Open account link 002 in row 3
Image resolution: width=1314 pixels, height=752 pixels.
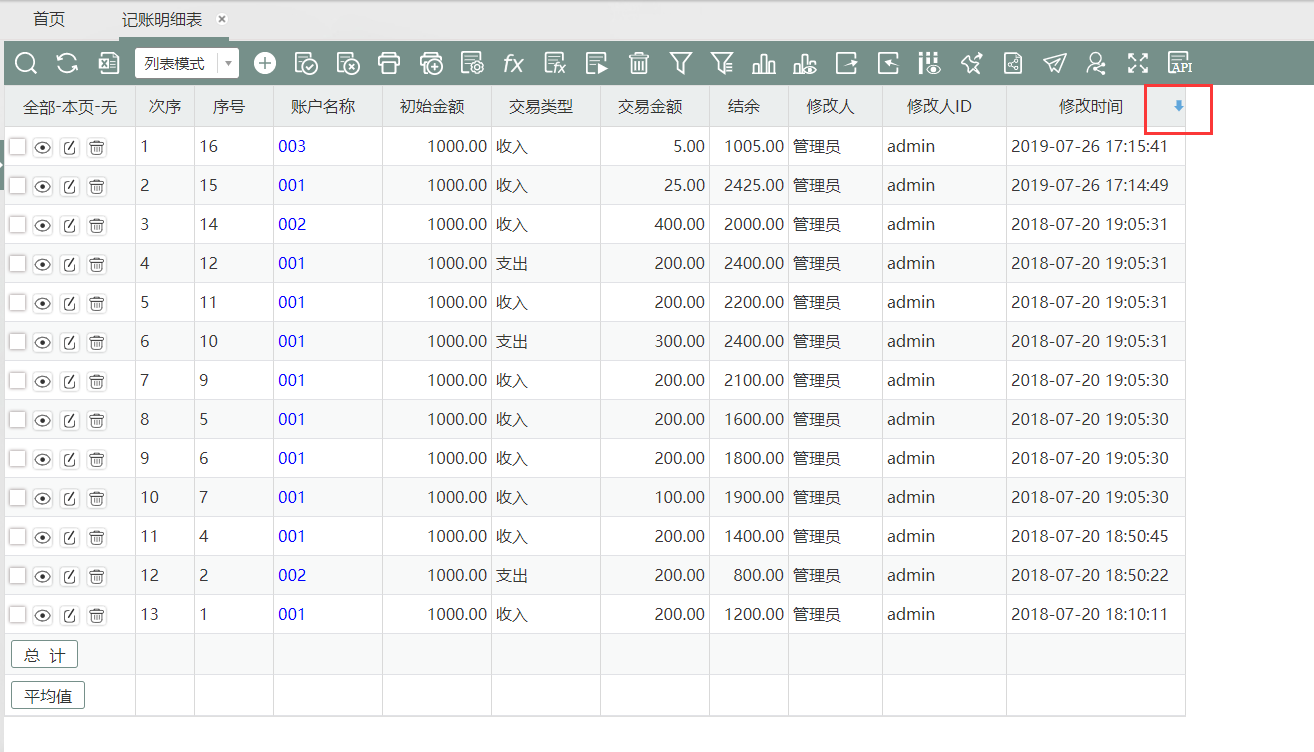pyautogui.click(x=292, y=224)
